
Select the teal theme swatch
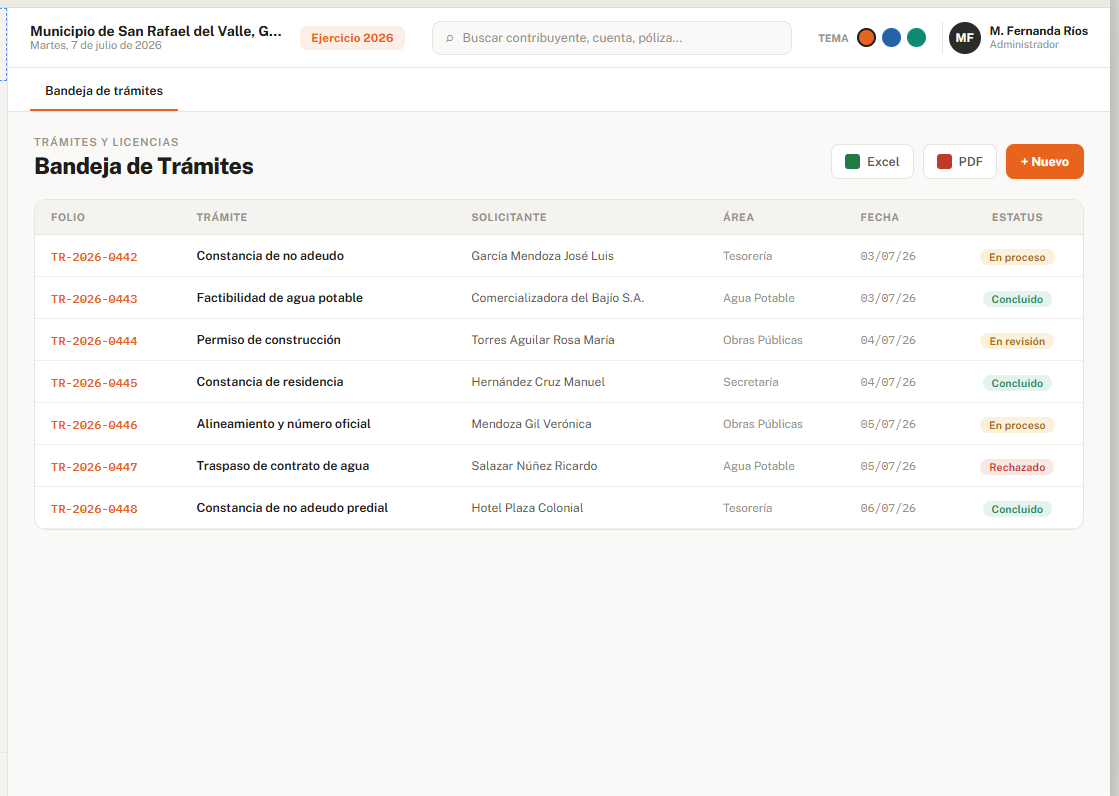(x=916, y=38)
